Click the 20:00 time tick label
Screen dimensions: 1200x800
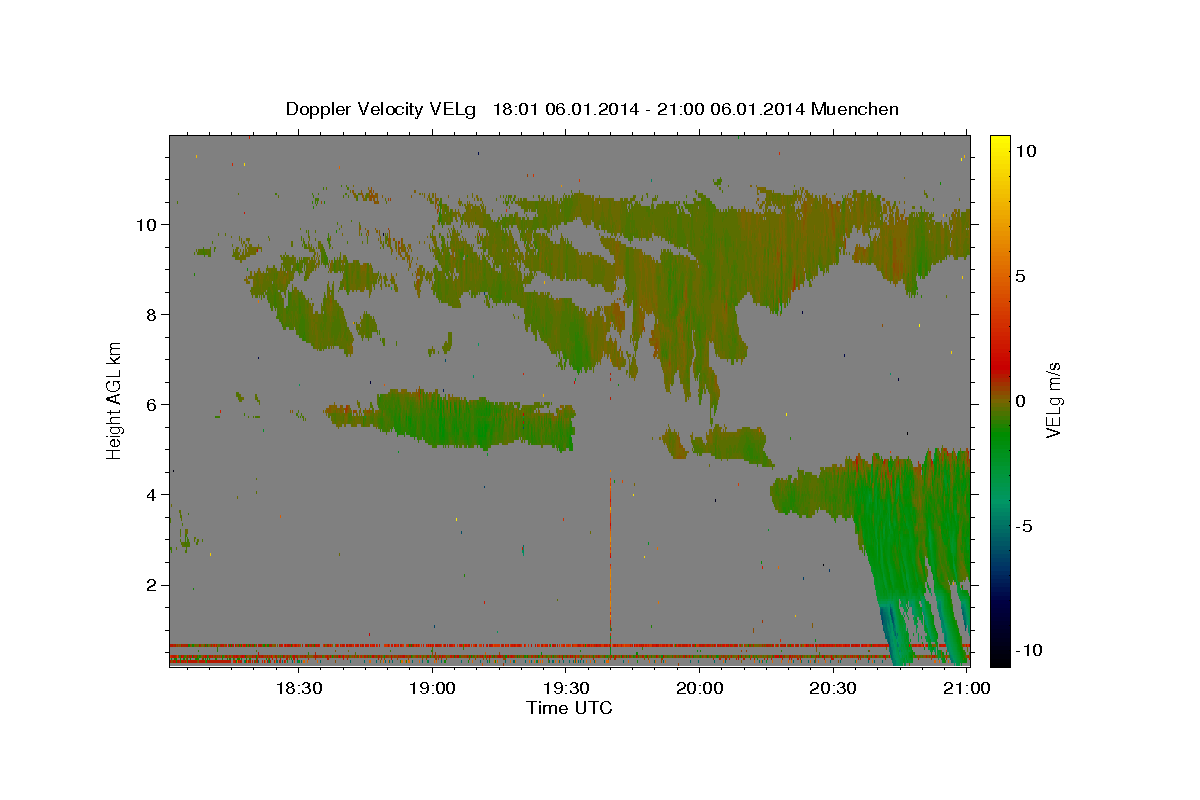click(699, 688)
